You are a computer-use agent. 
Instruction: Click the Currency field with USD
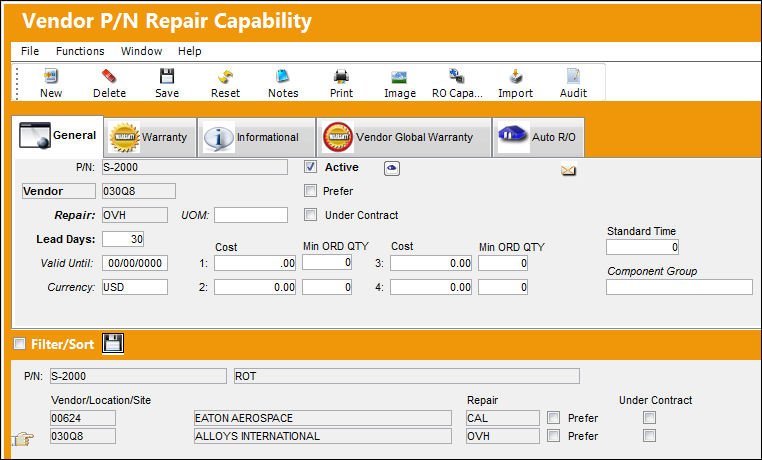[x=135, y=287]
